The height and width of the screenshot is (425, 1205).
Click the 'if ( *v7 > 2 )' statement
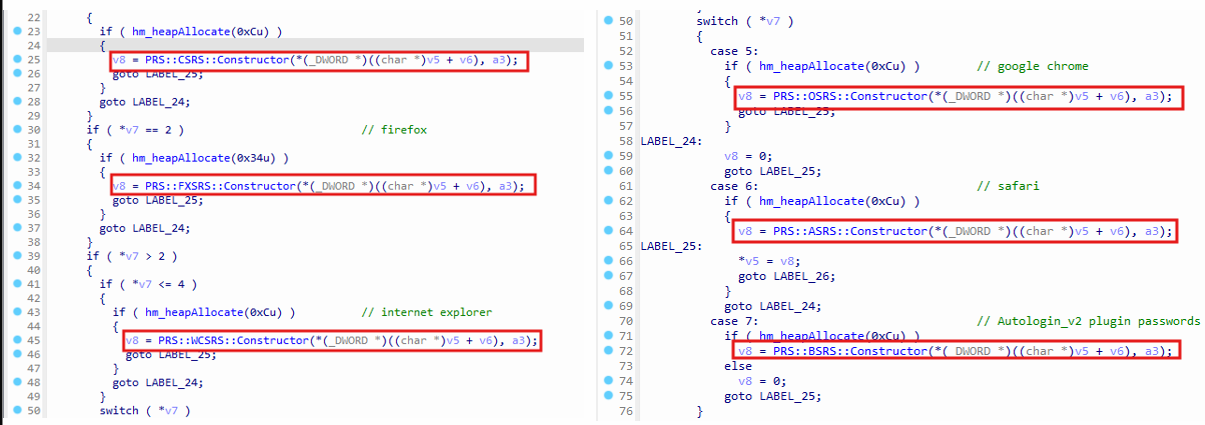coord(132,256)
